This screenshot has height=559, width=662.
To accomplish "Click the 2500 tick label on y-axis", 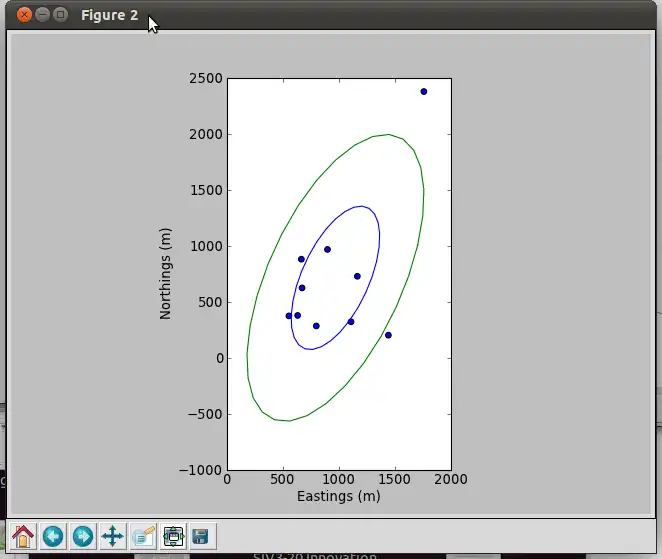I will (x=206, y=79).
